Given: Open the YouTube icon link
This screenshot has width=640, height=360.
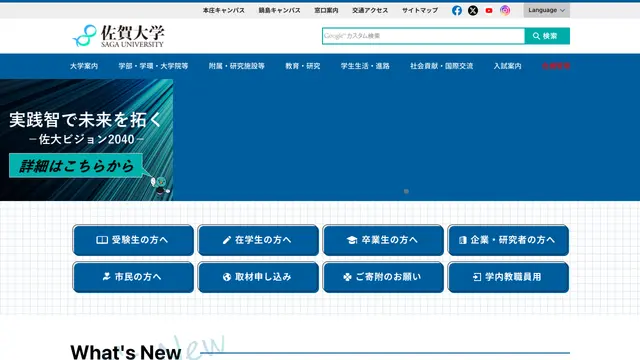Looking at the screenshot, I should point(489,10).
